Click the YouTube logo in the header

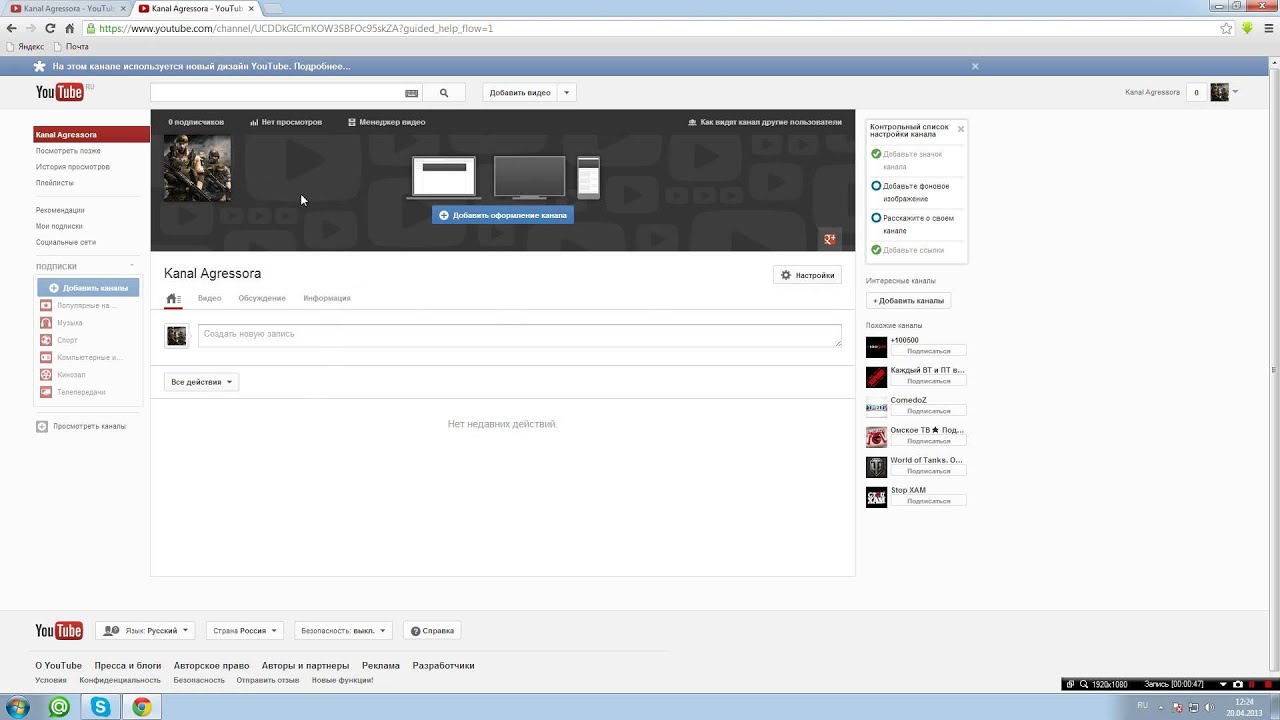pyautogui.click(x=59, y=93)
